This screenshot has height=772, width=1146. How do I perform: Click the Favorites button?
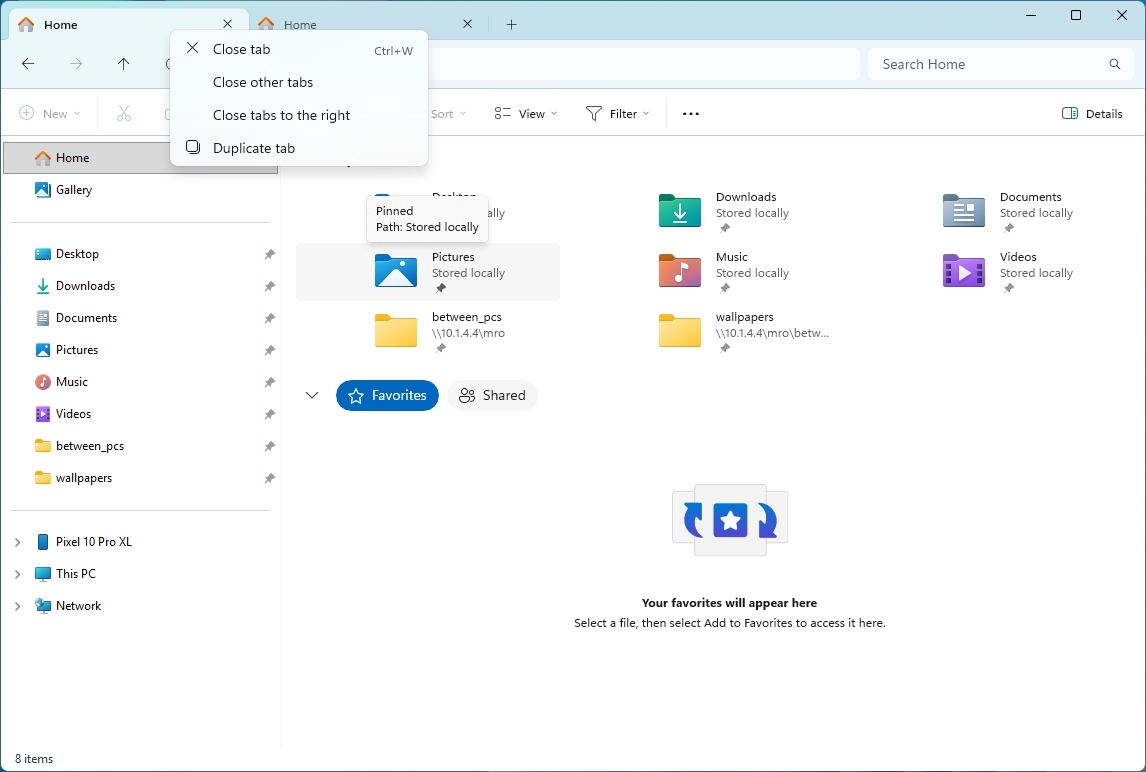point(387,395)
